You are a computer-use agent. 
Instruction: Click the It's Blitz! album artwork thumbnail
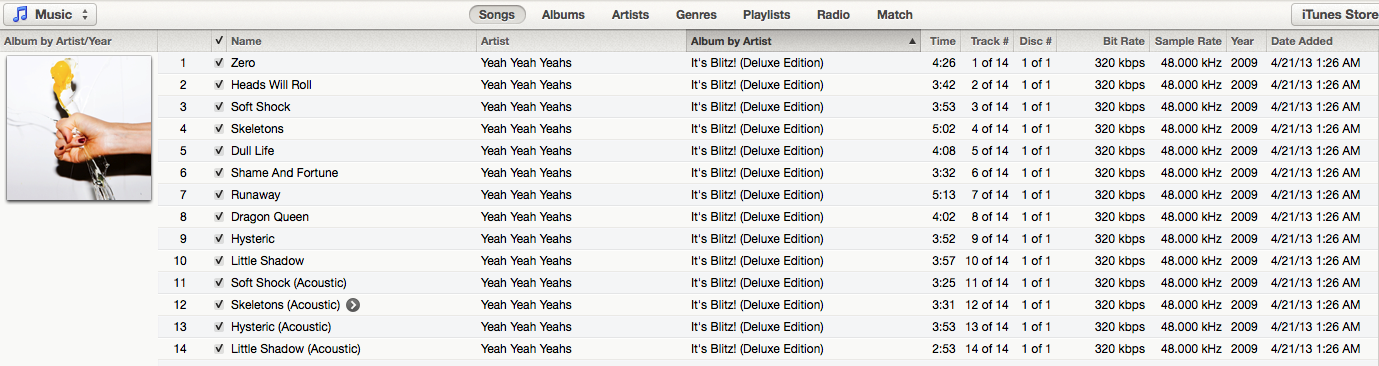coord(79,128)
